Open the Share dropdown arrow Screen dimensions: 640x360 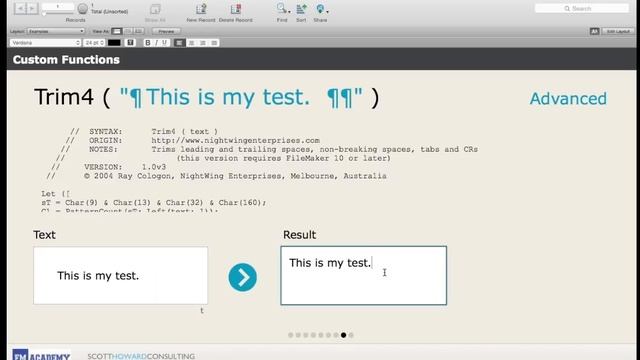click(x=327, y=11)
